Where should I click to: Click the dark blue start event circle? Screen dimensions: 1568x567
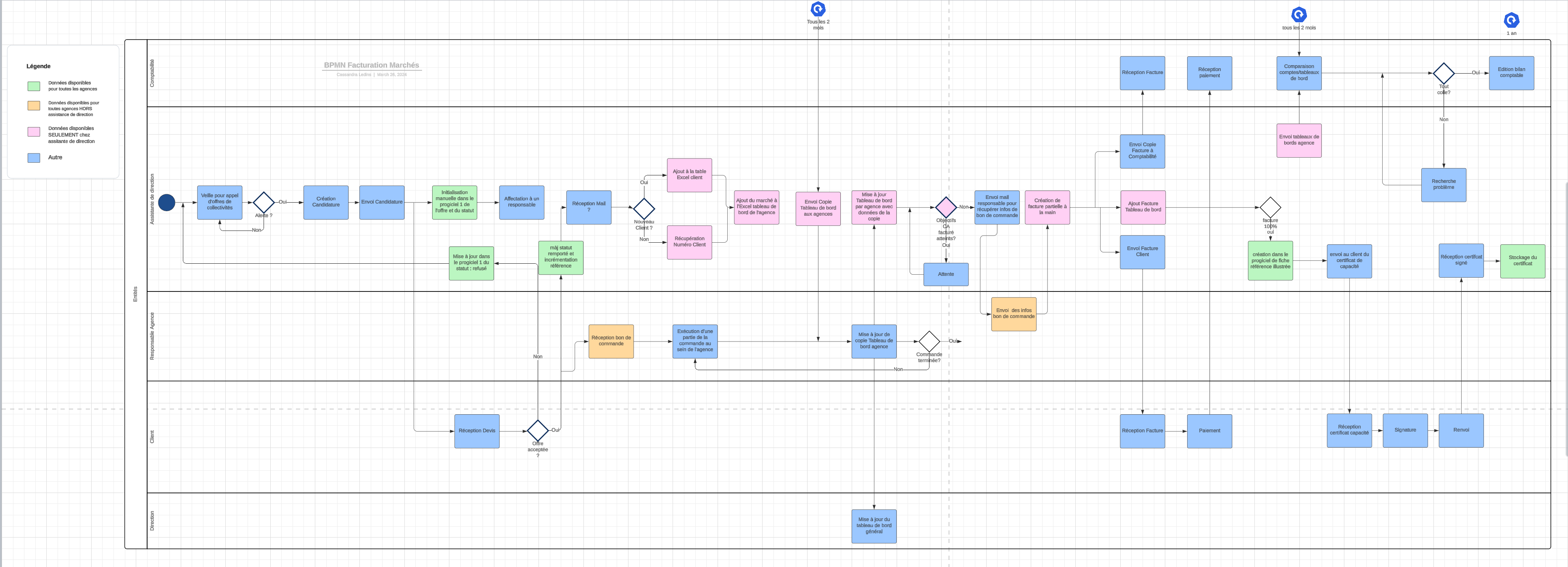pos(167,203)
